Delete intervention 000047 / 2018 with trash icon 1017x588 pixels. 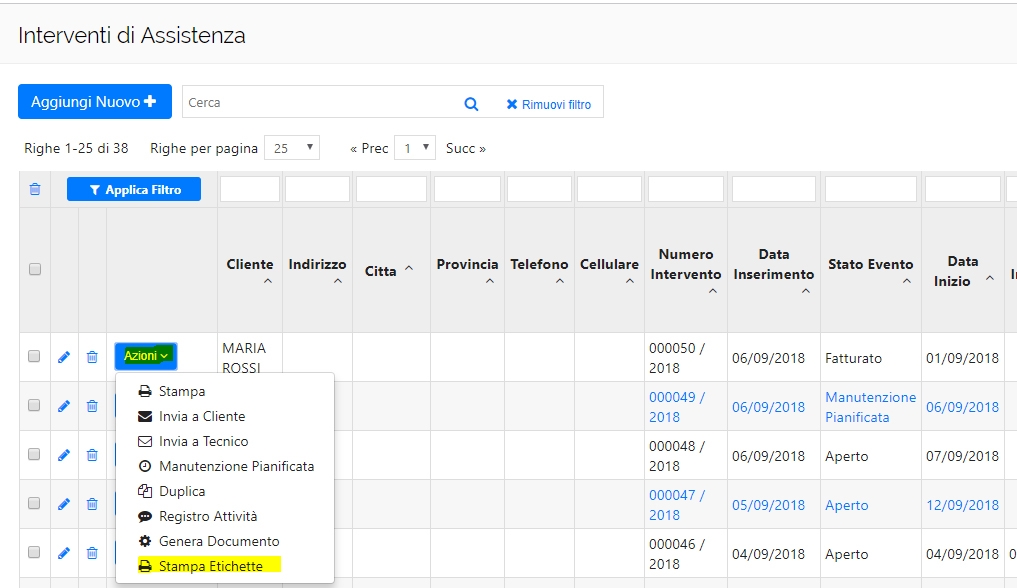point(92,504)
